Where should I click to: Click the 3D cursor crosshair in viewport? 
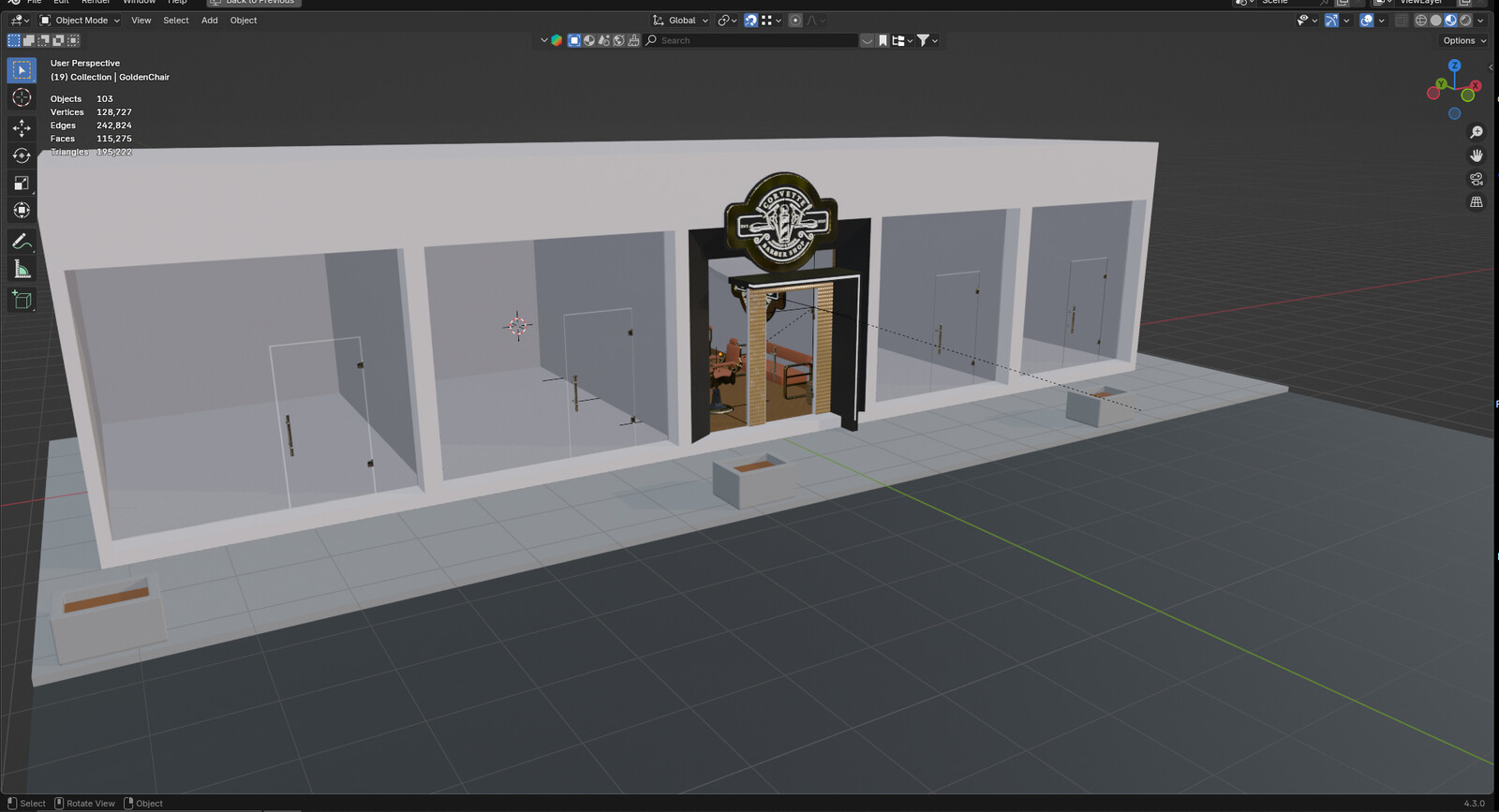(518, 326)
